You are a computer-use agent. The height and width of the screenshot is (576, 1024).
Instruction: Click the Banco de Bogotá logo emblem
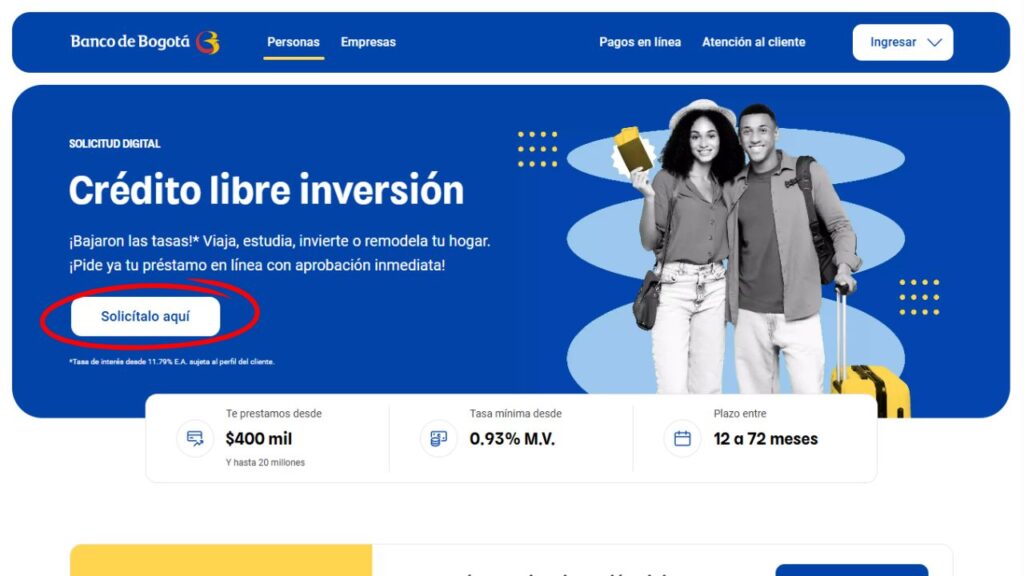pyautogui.click(x=208, y=42)
